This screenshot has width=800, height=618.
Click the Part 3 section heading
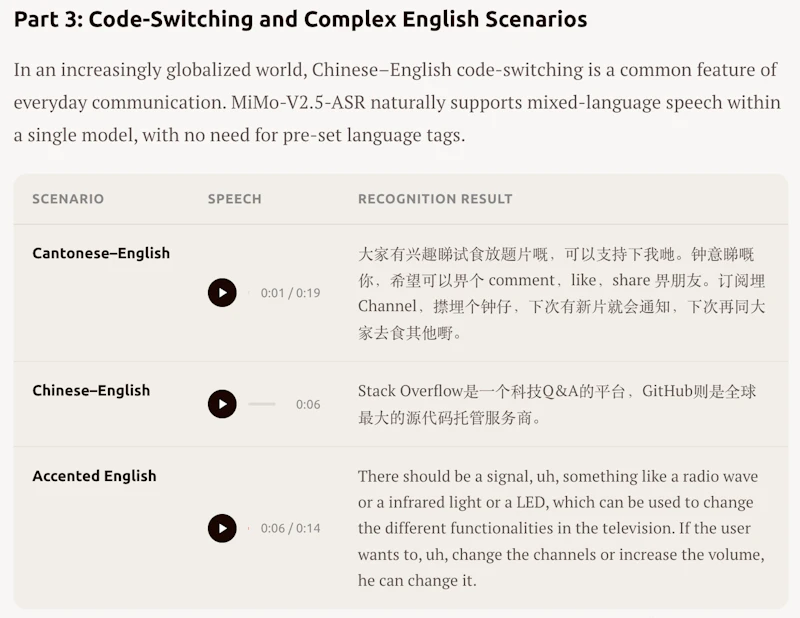[299, 19]
